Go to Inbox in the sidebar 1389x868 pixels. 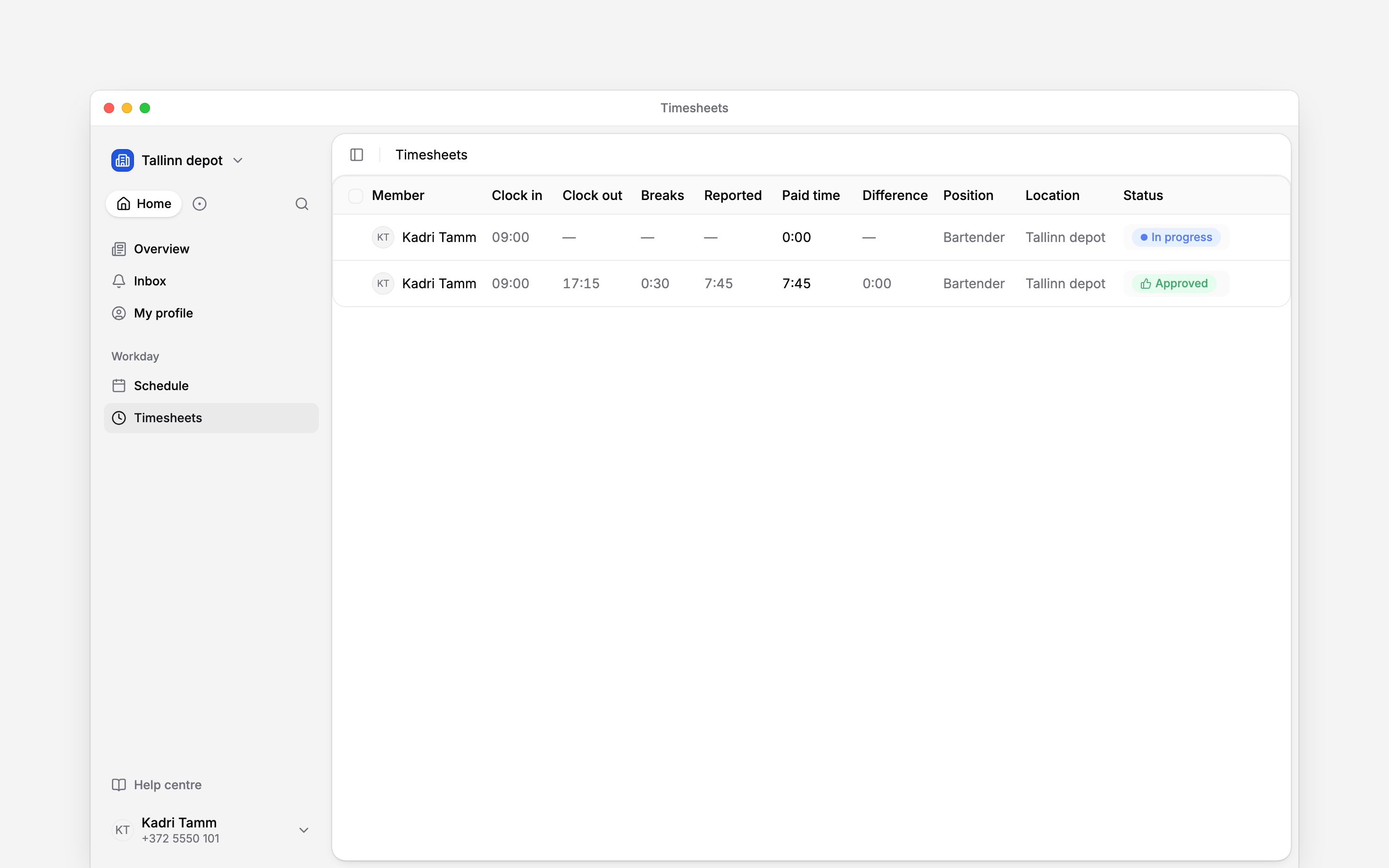[211, 281]
